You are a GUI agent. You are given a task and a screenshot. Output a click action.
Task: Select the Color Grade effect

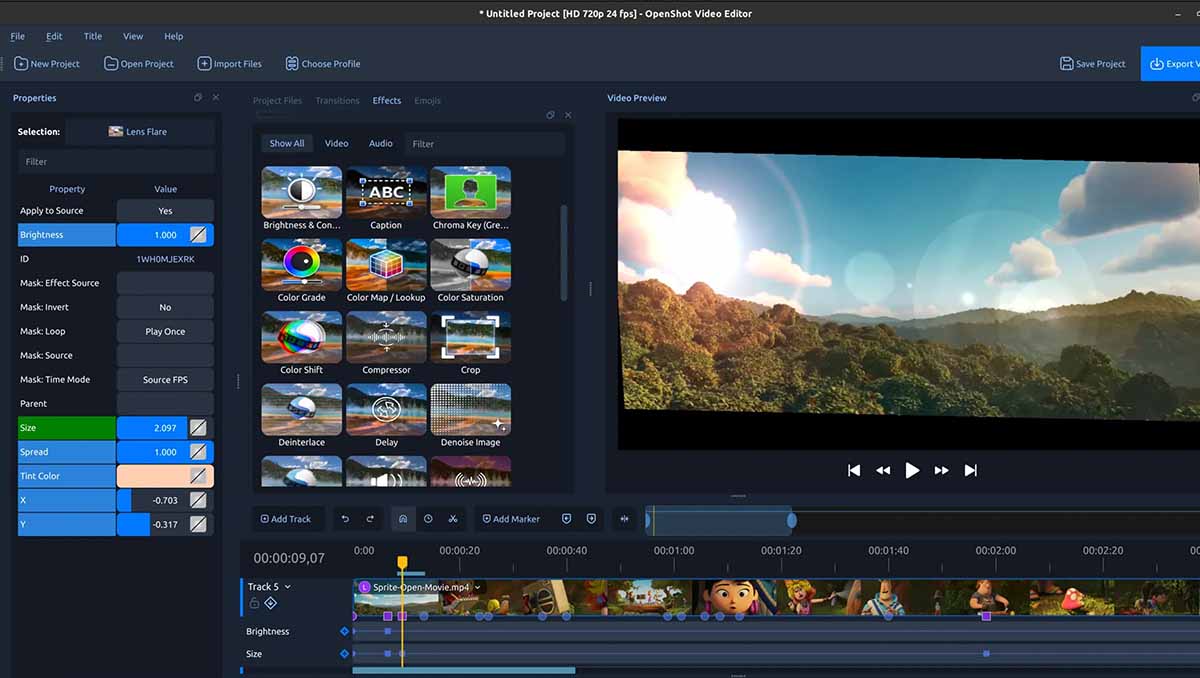(301, 271)
